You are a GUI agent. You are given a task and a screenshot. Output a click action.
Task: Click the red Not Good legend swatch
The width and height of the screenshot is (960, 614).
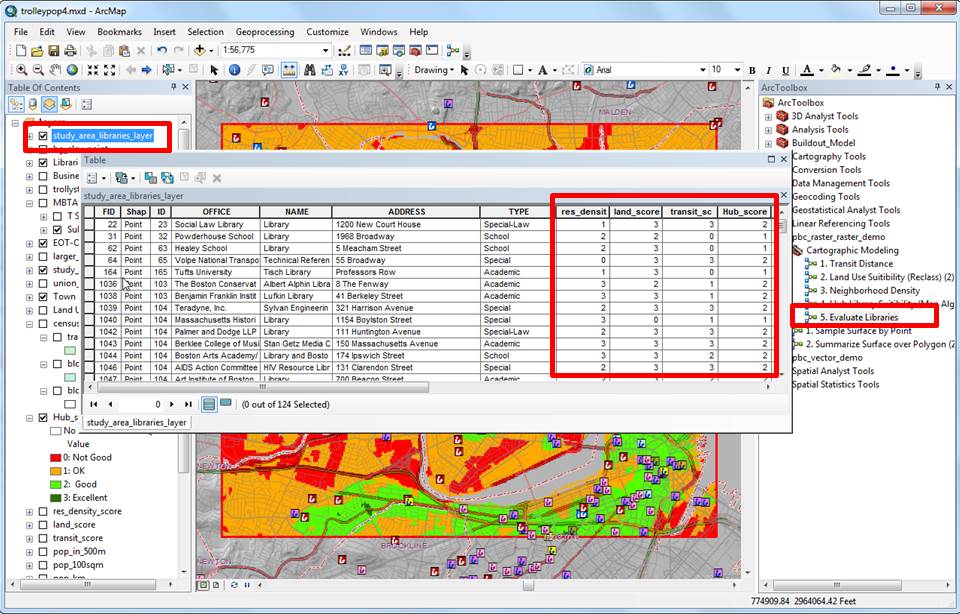(x=56, y=457)
